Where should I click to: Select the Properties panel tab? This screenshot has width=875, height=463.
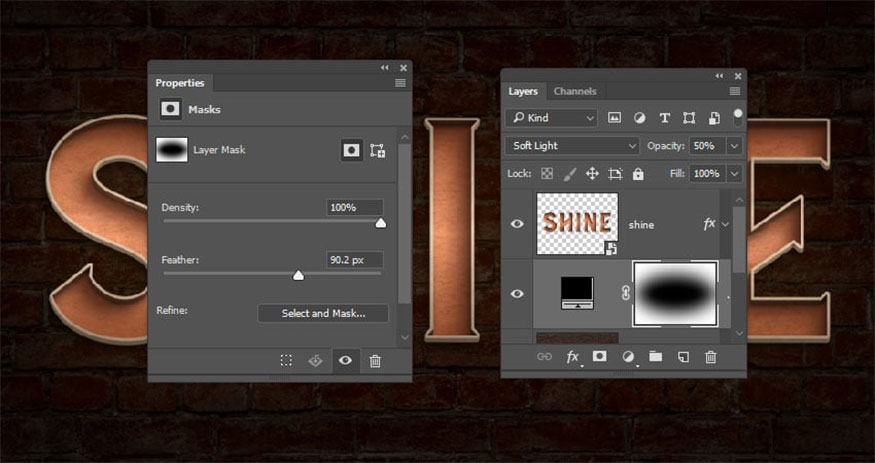pos(180,83)
